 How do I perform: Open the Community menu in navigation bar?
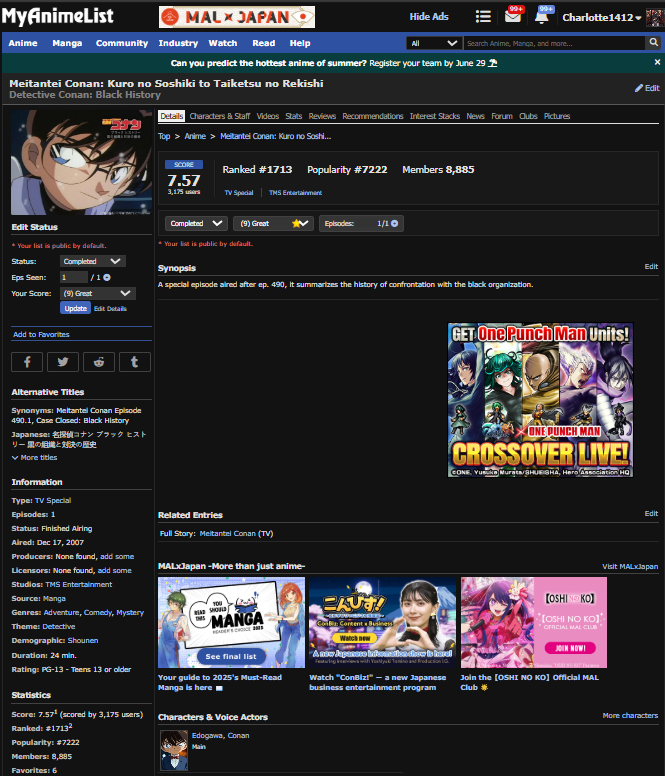point(122,43)
